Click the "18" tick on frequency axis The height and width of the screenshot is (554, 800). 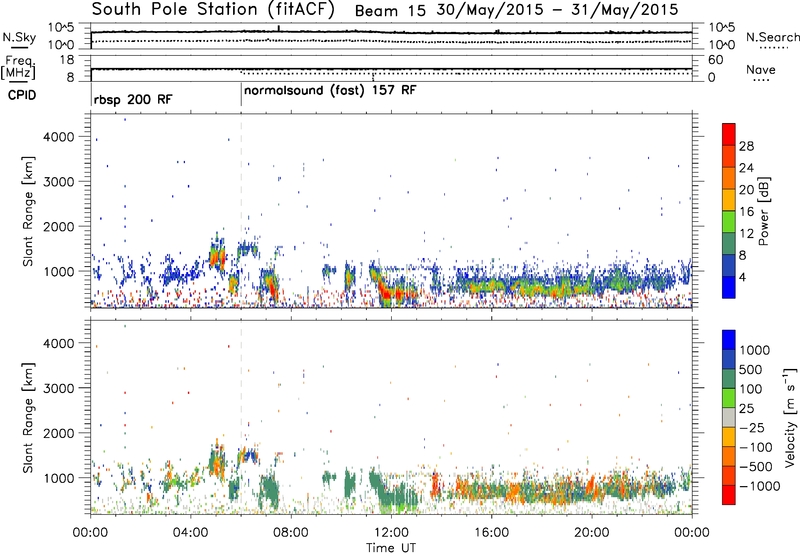(67, 59)
